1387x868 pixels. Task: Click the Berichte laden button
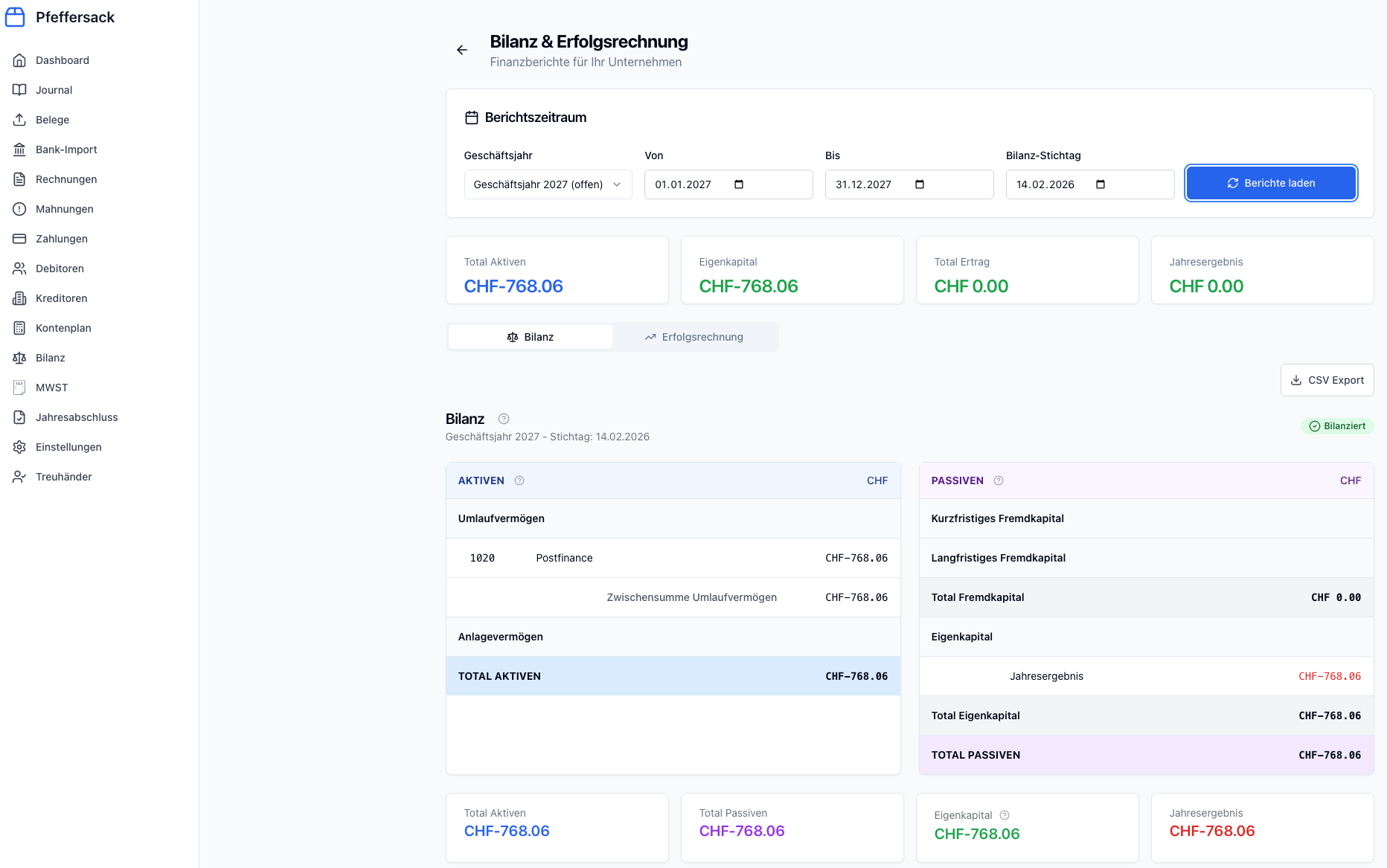pos(1271,183)
